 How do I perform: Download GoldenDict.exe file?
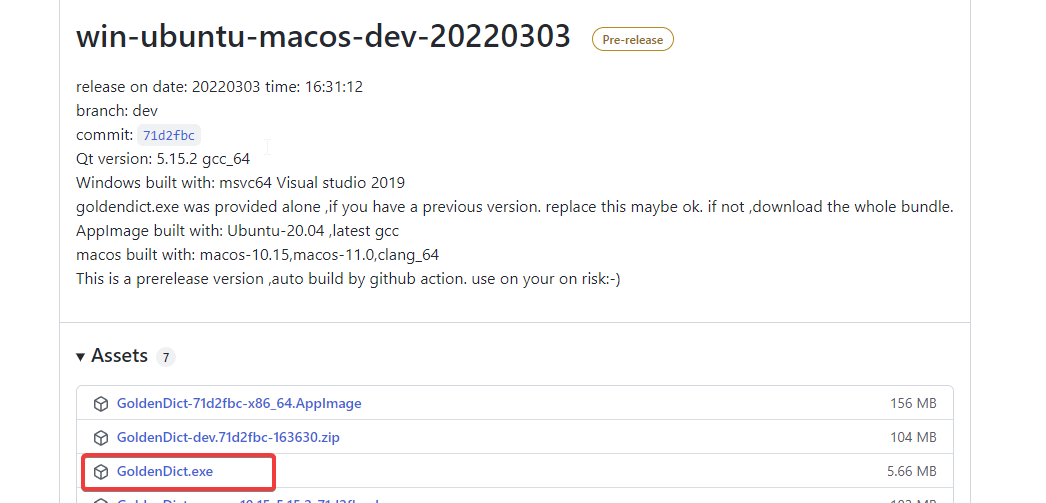pyautogui.click(x=165, y=472)
